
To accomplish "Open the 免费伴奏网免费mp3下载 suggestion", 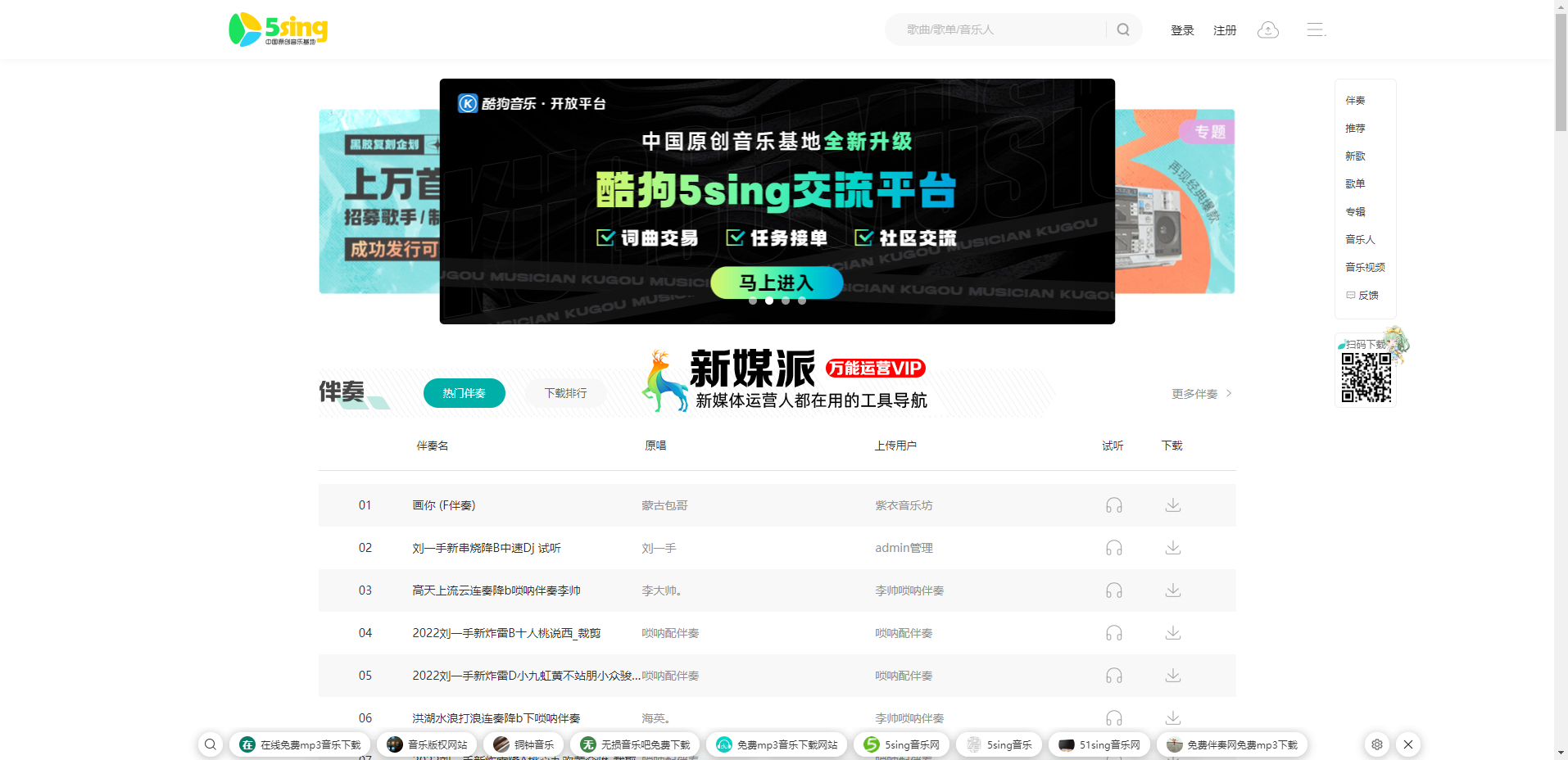I will pos(1232,744).
